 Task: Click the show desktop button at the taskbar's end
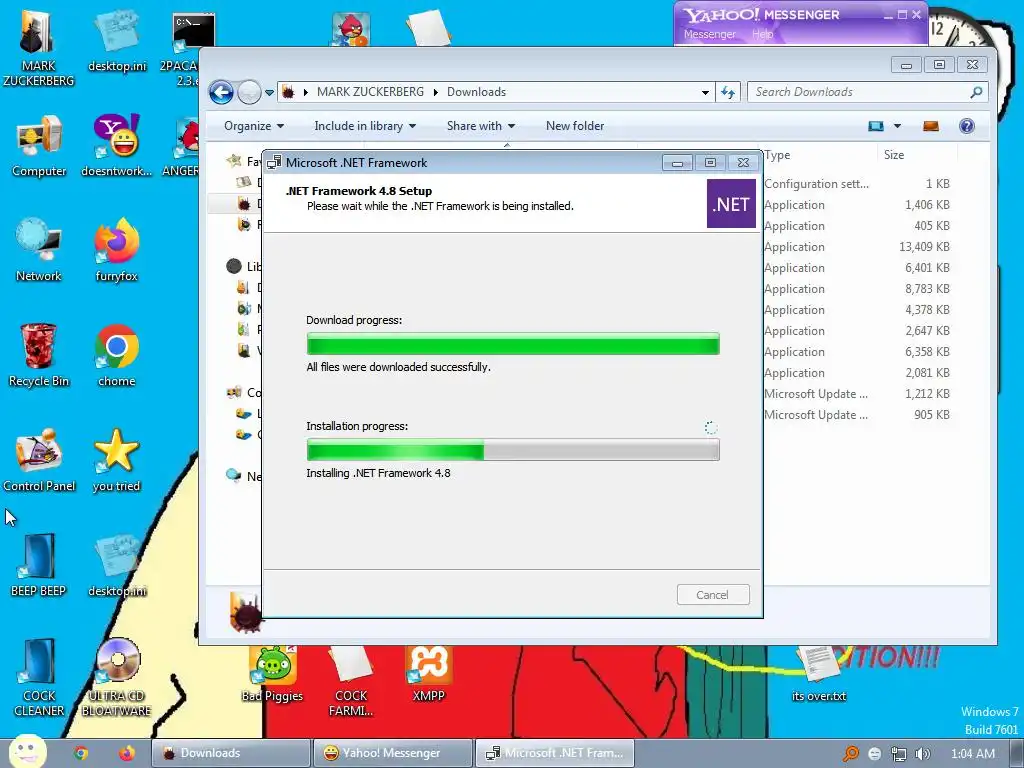pos(1016,753)
